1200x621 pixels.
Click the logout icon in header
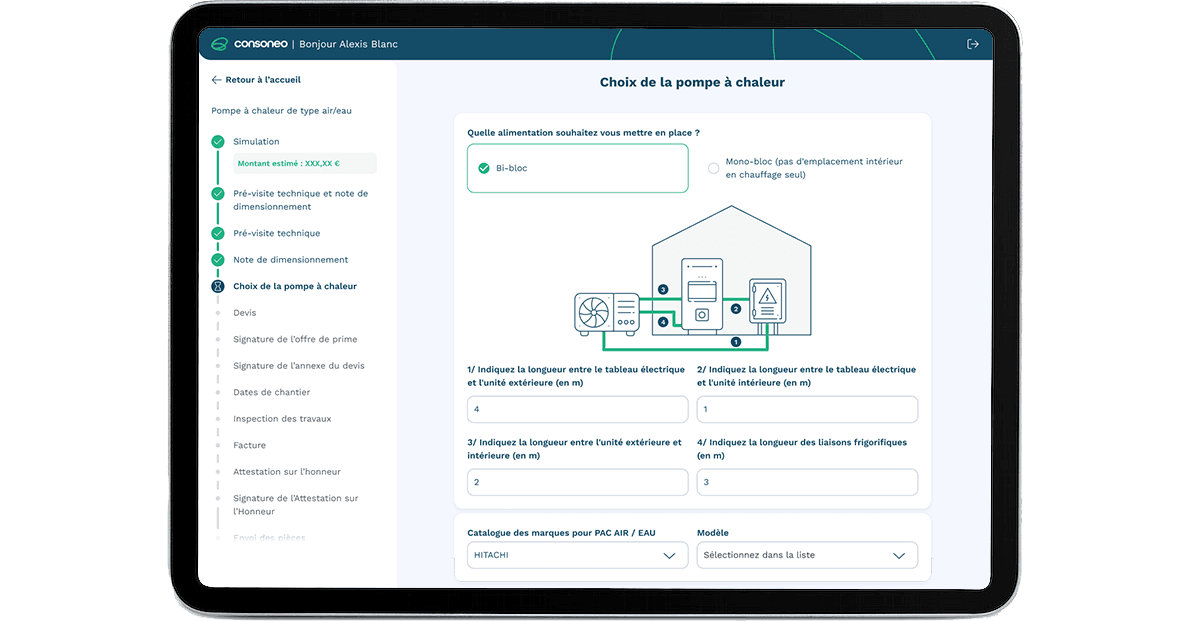point(972,44)
